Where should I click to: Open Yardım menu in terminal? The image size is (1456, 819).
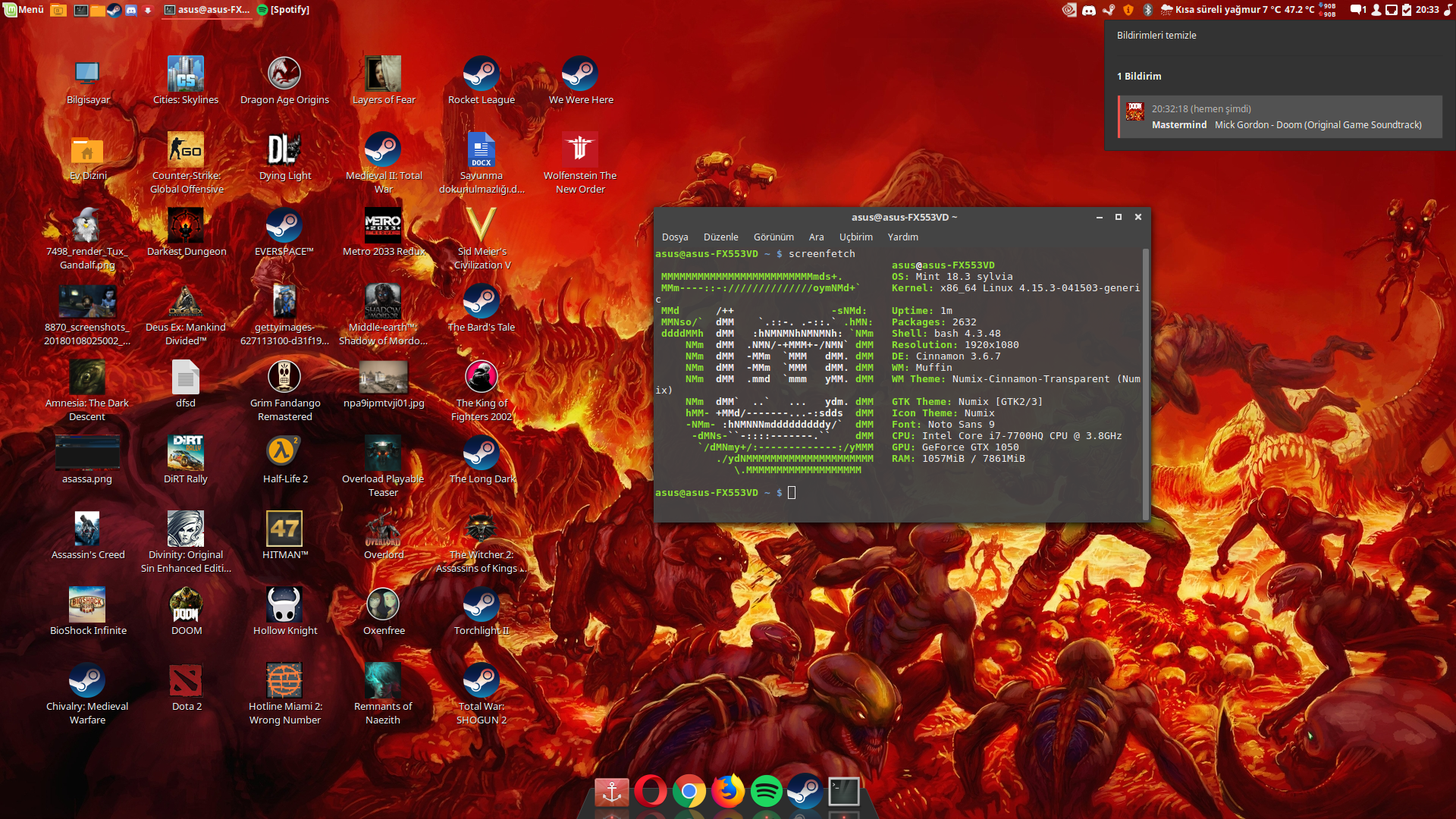pos(902,237)
